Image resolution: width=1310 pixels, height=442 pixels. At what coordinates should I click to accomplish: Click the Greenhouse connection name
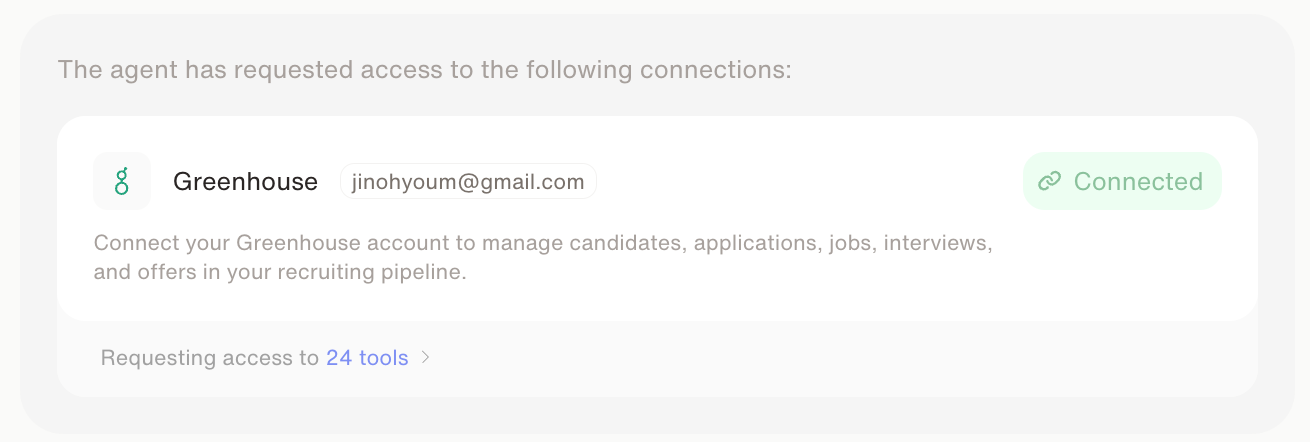245,182
